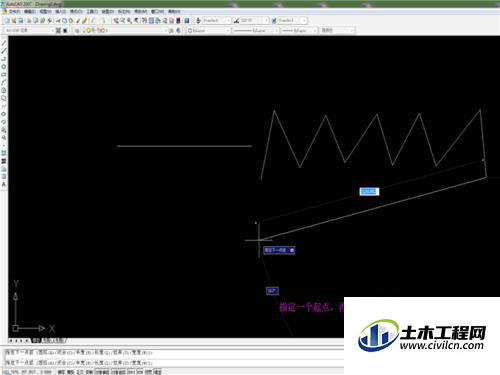The width and height of the screenshot is (500, 375).
Task: Open the lineweight ByLayer dropdown
Action: pyautogui.click(x=299, y=30)
